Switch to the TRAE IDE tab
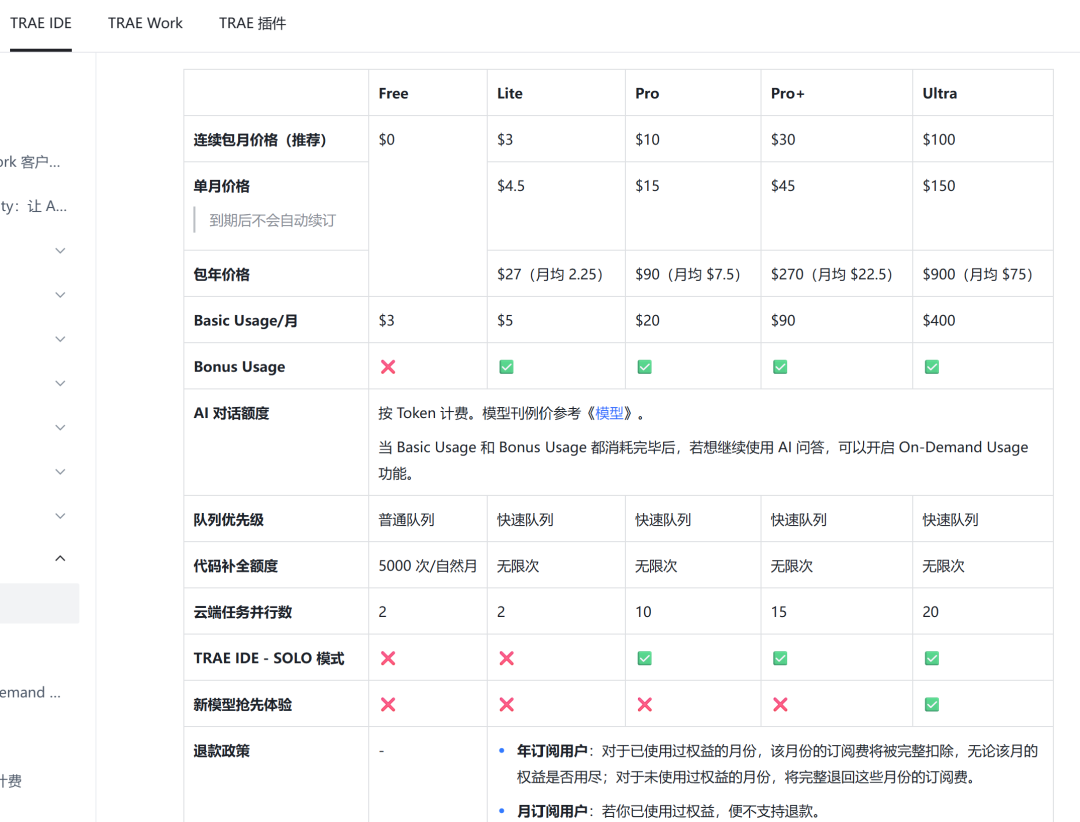 tap(41, 23)
